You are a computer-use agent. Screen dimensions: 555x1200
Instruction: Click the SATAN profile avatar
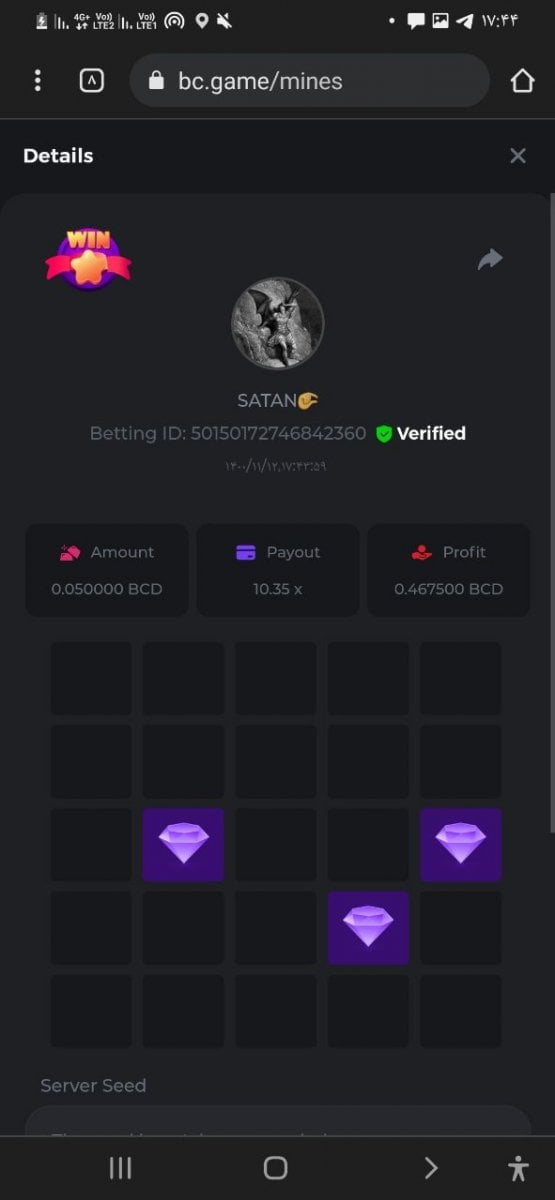tap(277, 323)
